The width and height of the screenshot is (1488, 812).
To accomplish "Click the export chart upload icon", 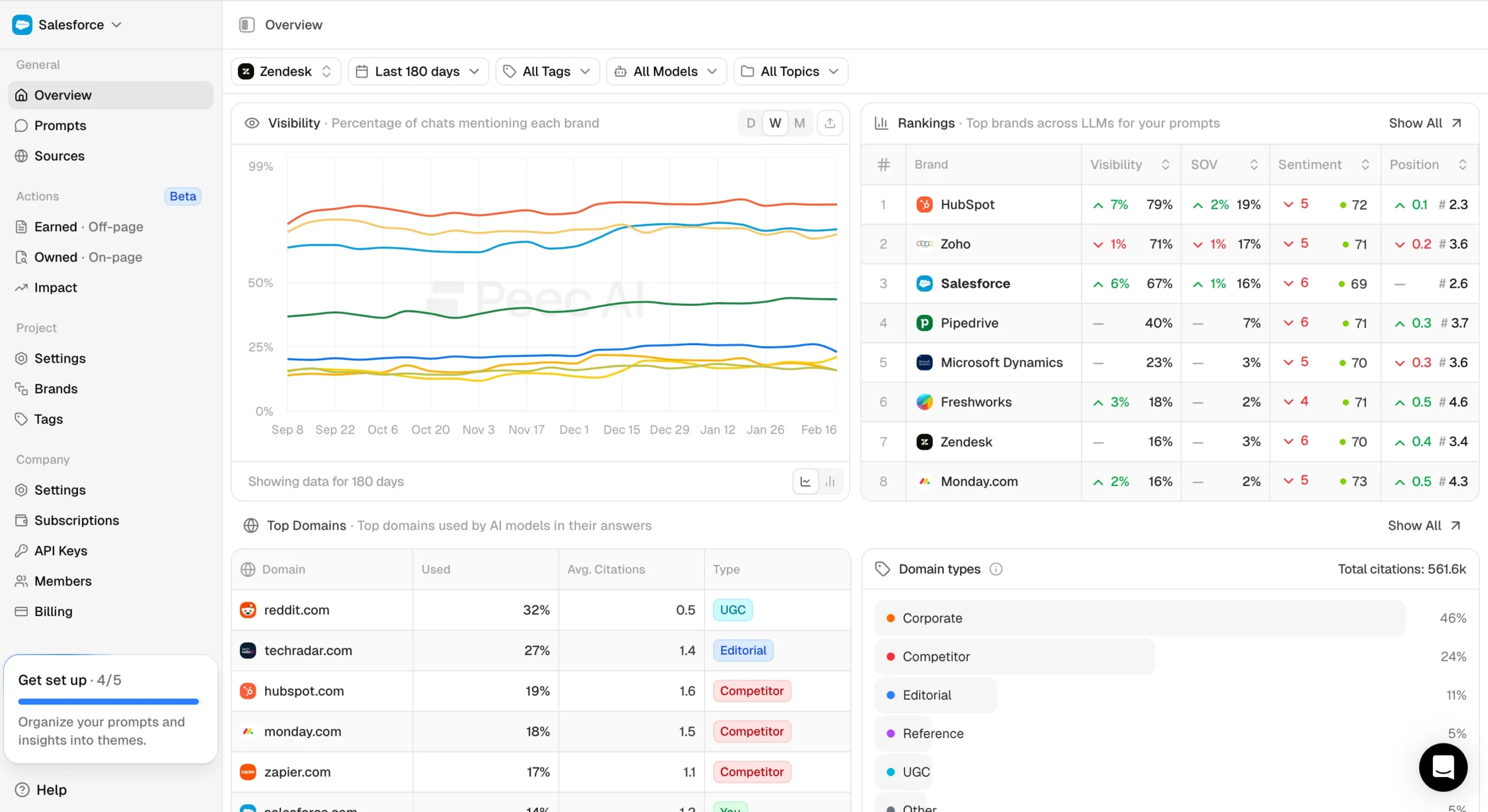I will coord(829,123).
